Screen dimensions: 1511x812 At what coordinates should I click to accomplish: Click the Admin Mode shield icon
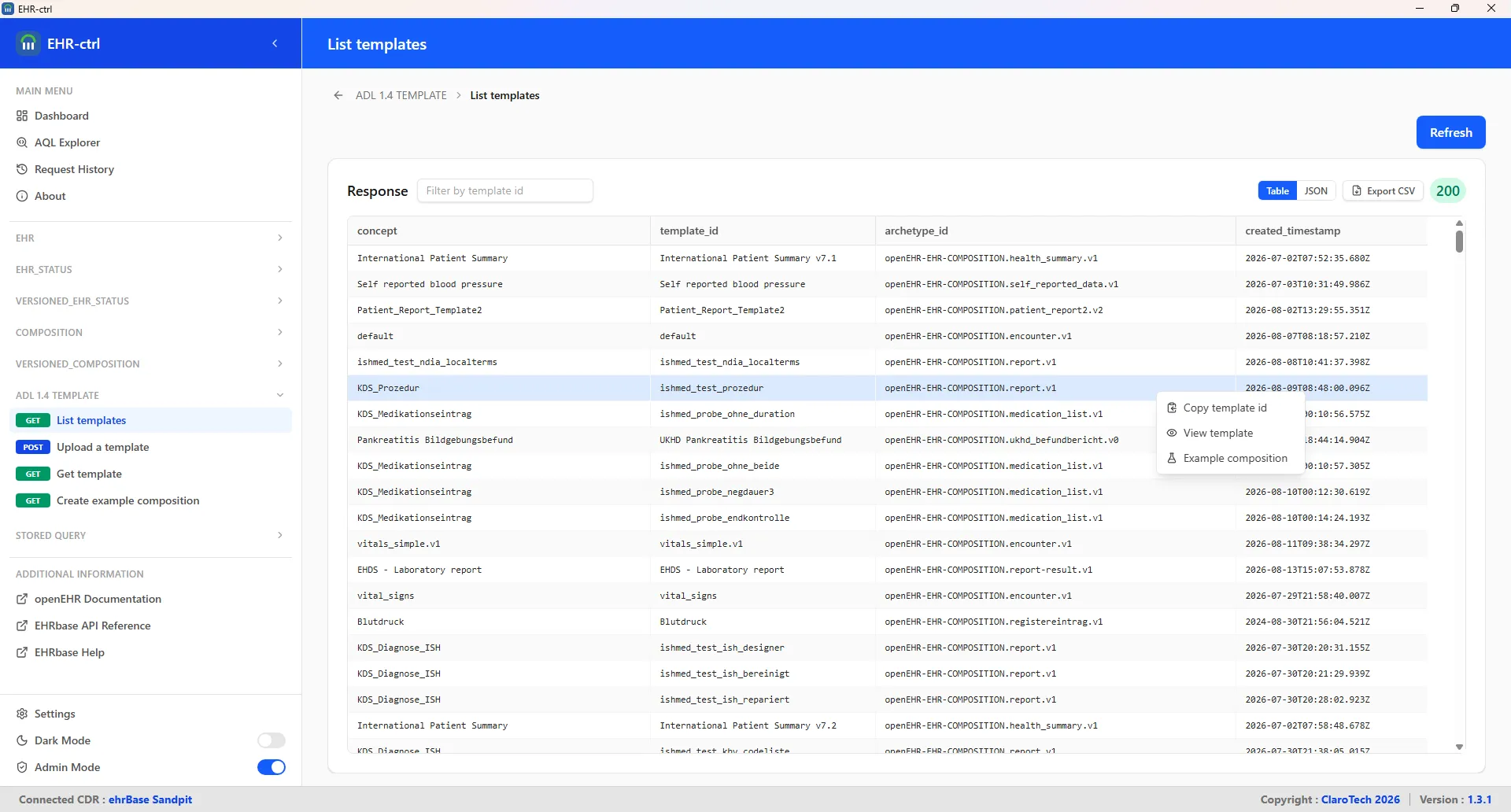coord(22,767)
